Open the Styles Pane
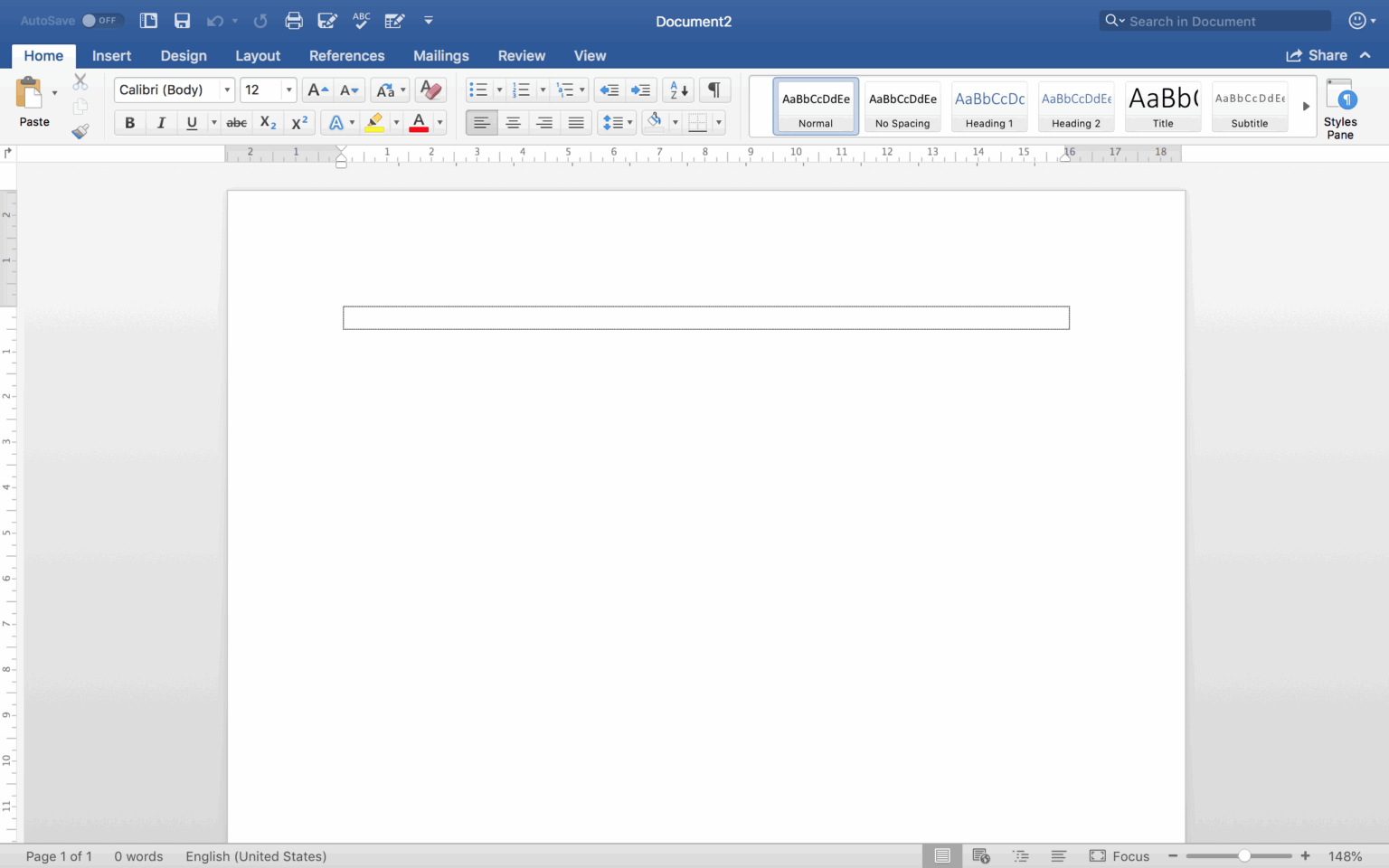The height and width of the screenshot is (868, 1389). tap(1341, 106)
